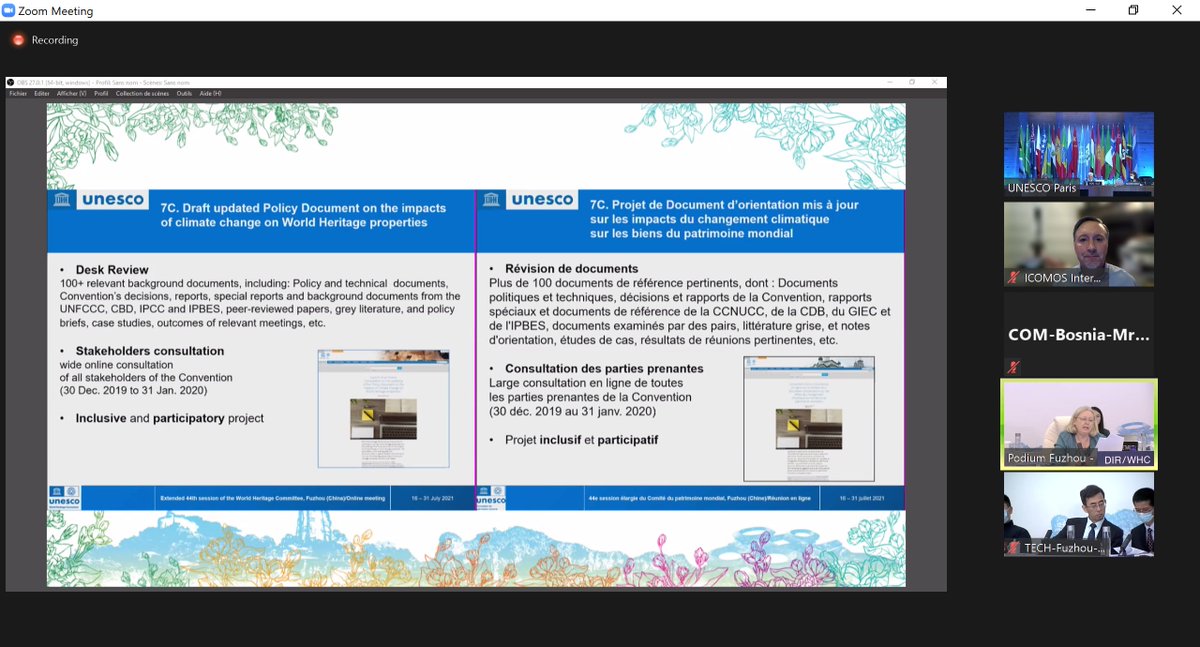1200x647 pixels.
Task: Select the Podium Fuzhou participant video
Action: (x=1079, y=424)
